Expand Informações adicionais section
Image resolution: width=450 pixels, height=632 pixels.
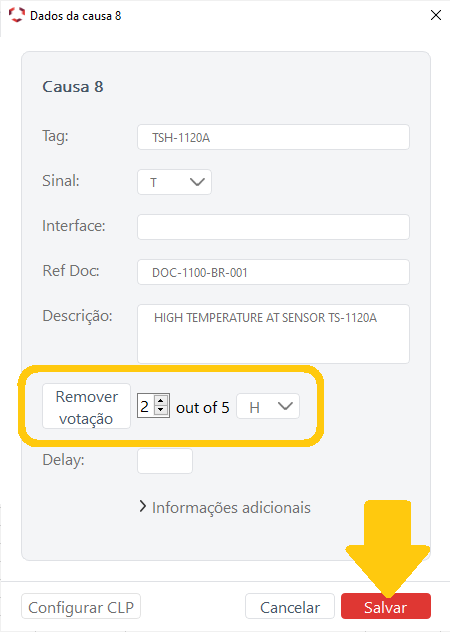225,507
